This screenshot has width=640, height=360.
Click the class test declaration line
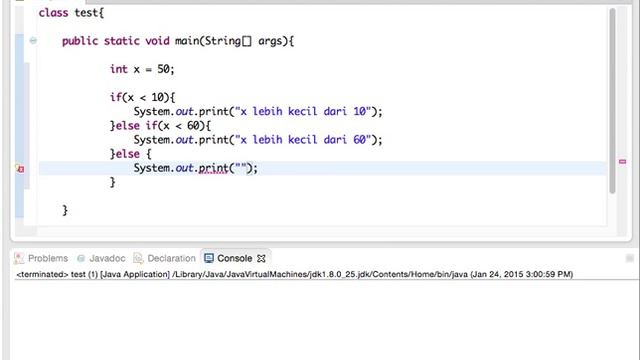[x=71, y=13]
